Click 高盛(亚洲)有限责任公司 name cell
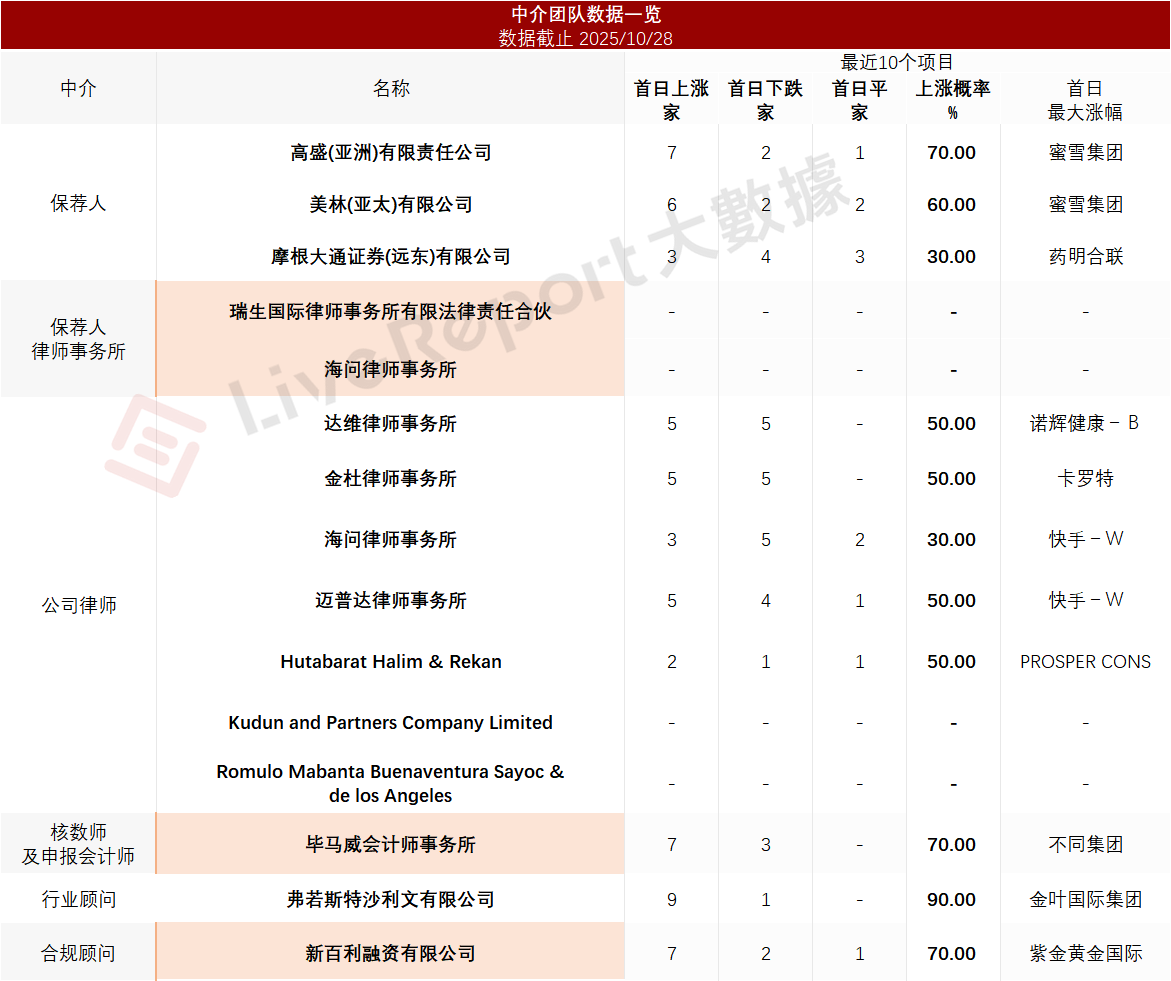This screenshot has height=981, width=1171. (x=391, y=152)
